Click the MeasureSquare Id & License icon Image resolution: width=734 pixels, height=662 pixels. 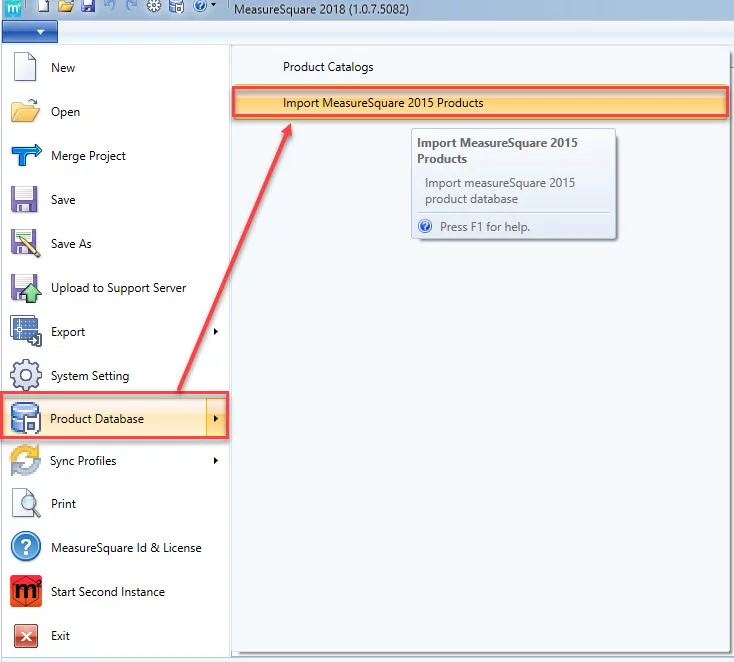tap(25, 548)
